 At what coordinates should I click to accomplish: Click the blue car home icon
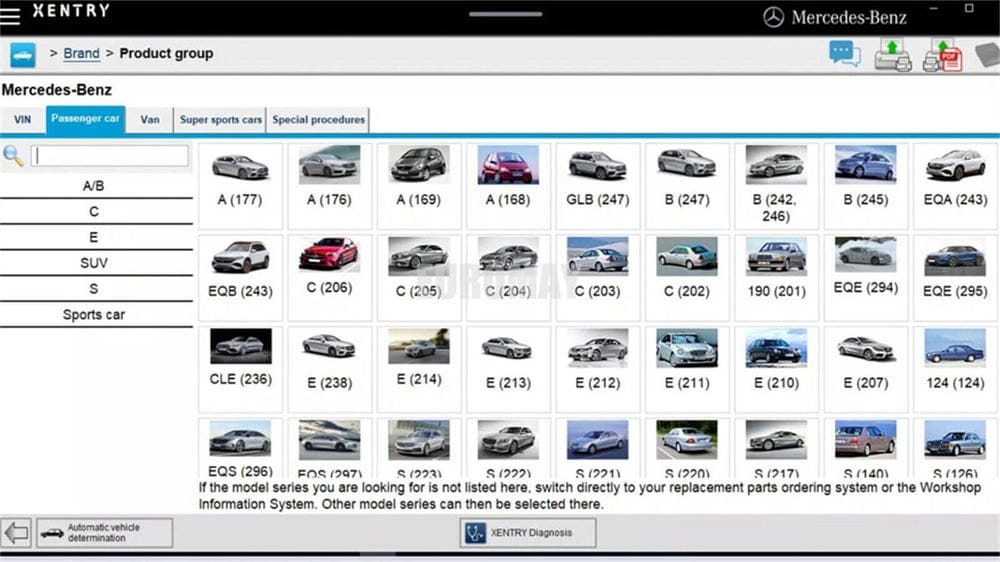22,54
